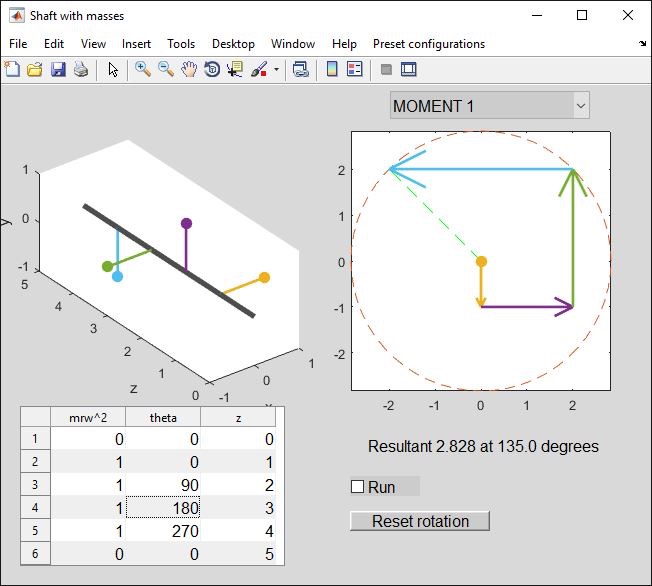Image resolution: width=652 pixels, height=586 pixels.
Task: Toggle the Run checkbox
Action: click(x=357, y=487)
